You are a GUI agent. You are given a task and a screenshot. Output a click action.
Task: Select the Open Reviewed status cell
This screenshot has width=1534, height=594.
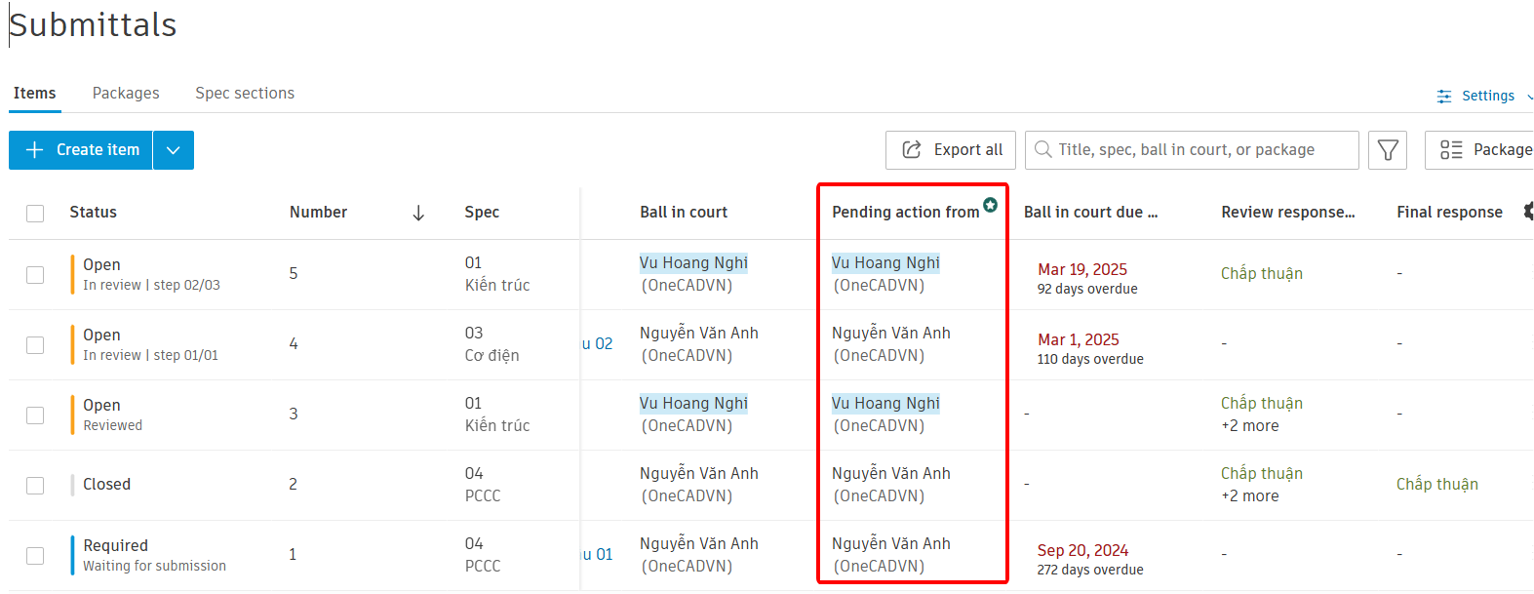click(113, 415)
